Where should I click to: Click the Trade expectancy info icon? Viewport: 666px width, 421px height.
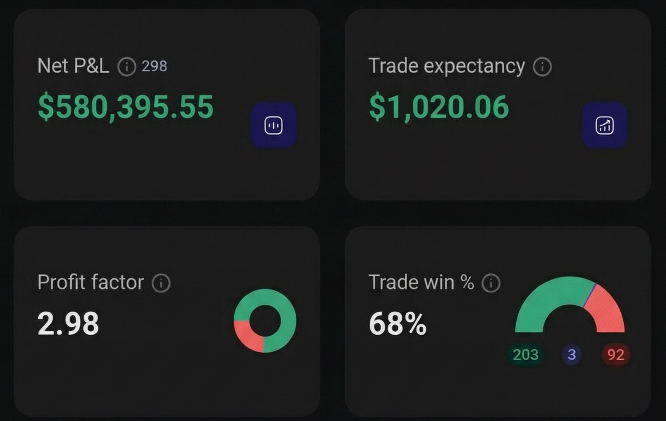click(542, 67)
